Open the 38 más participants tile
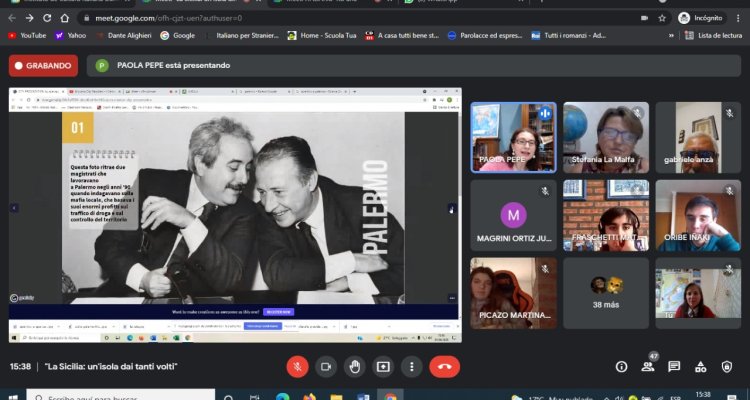This screenshot has height=400, width=750. pyautogui.click(x=606, y=293)
